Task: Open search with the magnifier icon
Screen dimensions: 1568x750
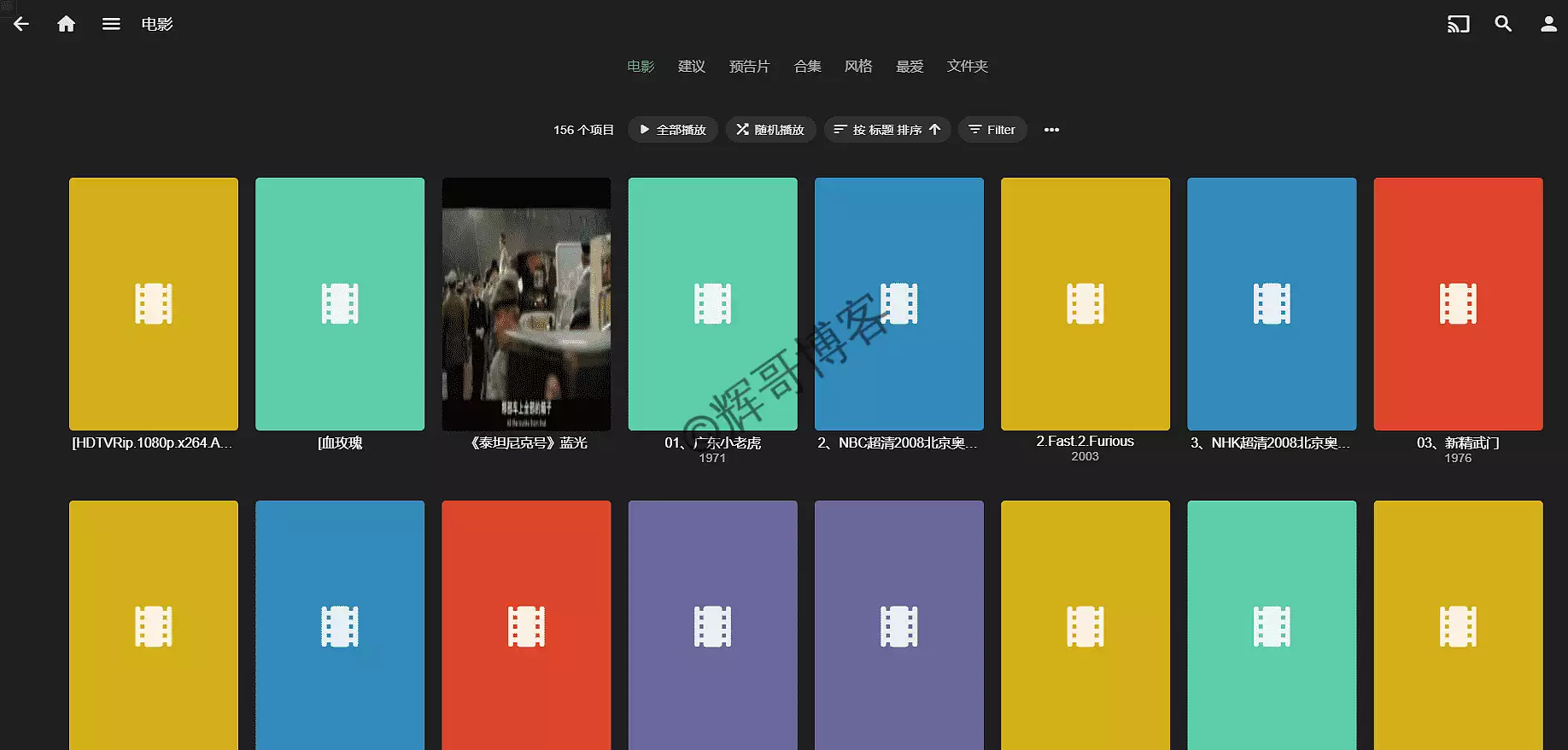Action: click(1503, 24)
